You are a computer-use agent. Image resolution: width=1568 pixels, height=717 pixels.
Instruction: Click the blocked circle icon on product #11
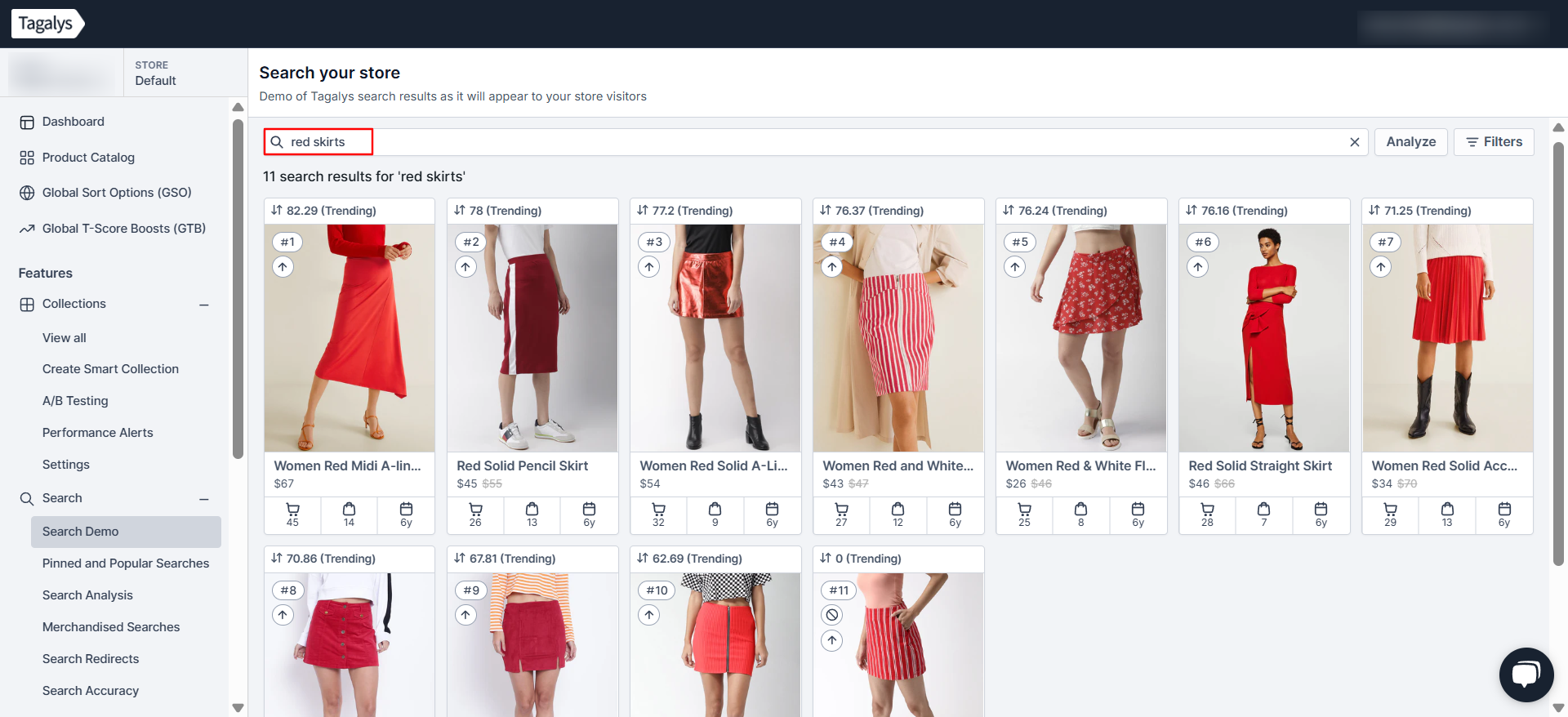click(831, 615)
